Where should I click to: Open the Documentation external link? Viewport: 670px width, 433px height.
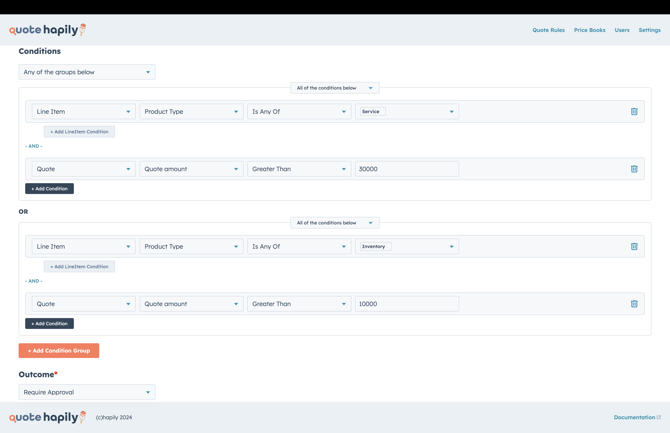point(636,417)
